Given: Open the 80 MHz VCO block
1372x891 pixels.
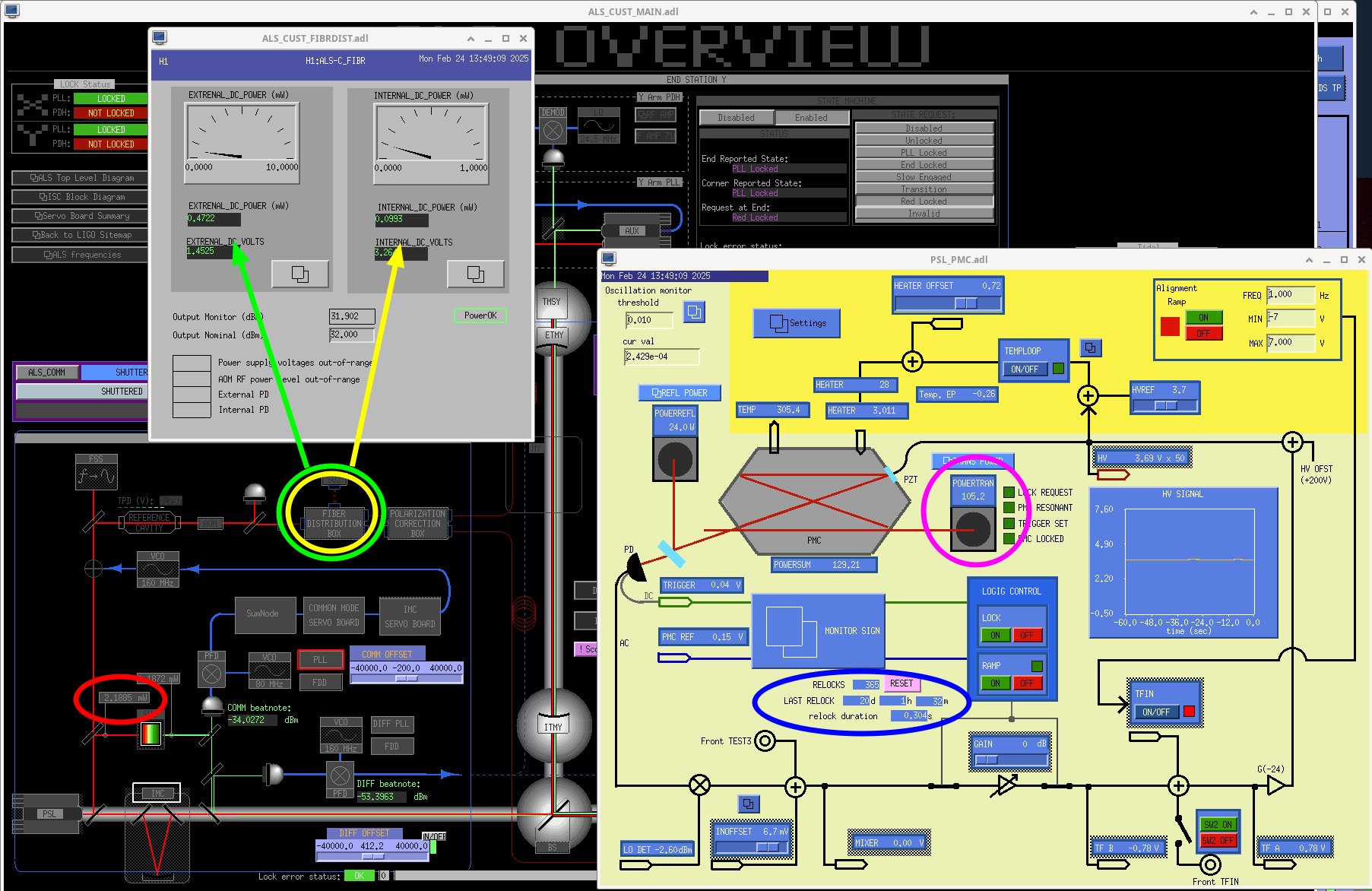Looking at the screenshot, I should pos(270,671).
